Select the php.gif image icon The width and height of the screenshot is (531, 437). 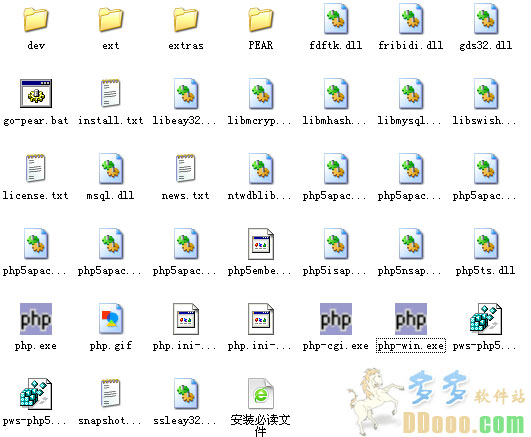click(111, 319)
